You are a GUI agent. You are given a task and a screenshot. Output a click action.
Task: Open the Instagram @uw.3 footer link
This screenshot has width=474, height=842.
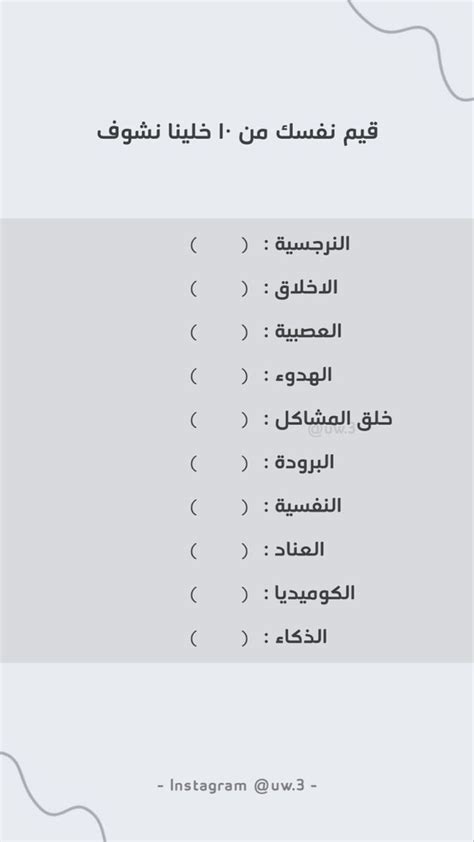(x=237, y=786)
